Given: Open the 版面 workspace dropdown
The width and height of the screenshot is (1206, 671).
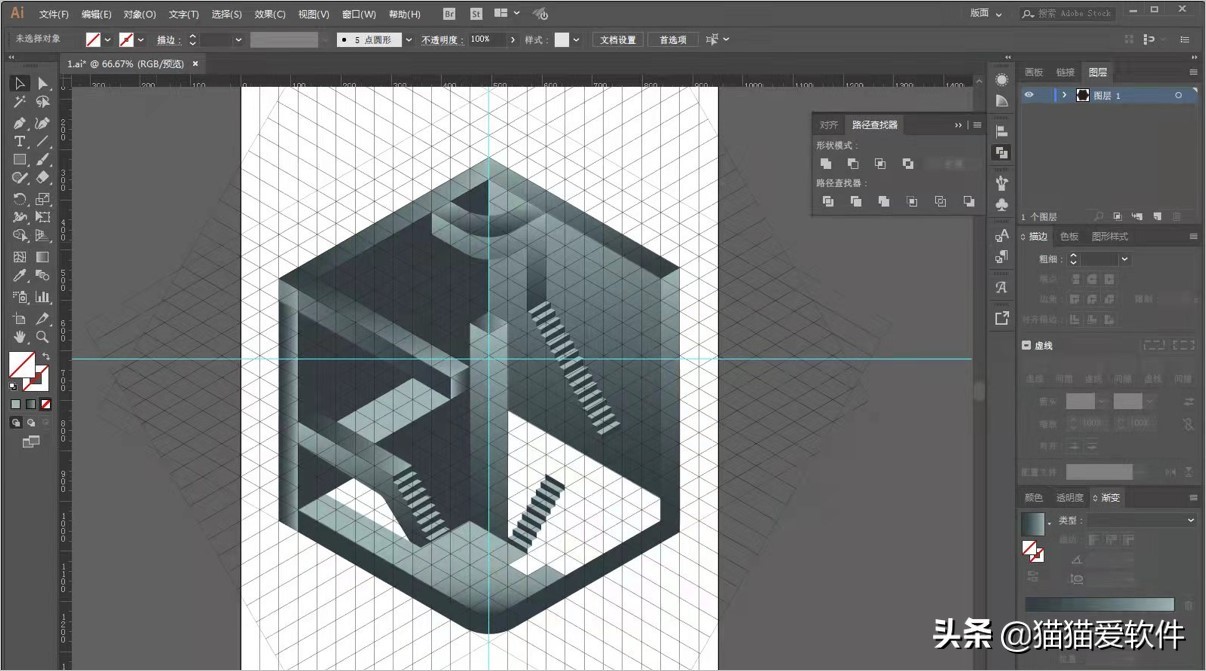Looking at the screenshot, I should tap(985, 14).
